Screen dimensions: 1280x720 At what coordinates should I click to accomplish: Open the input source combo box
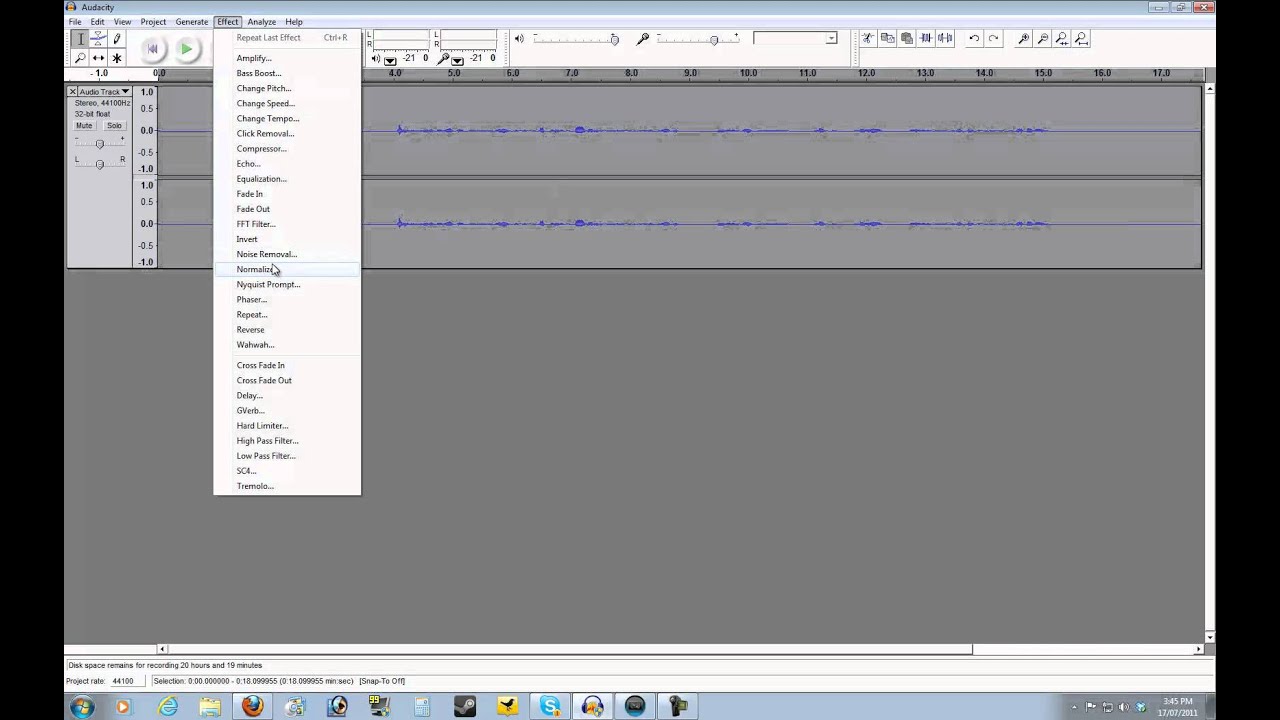click(x=795, y=38)
